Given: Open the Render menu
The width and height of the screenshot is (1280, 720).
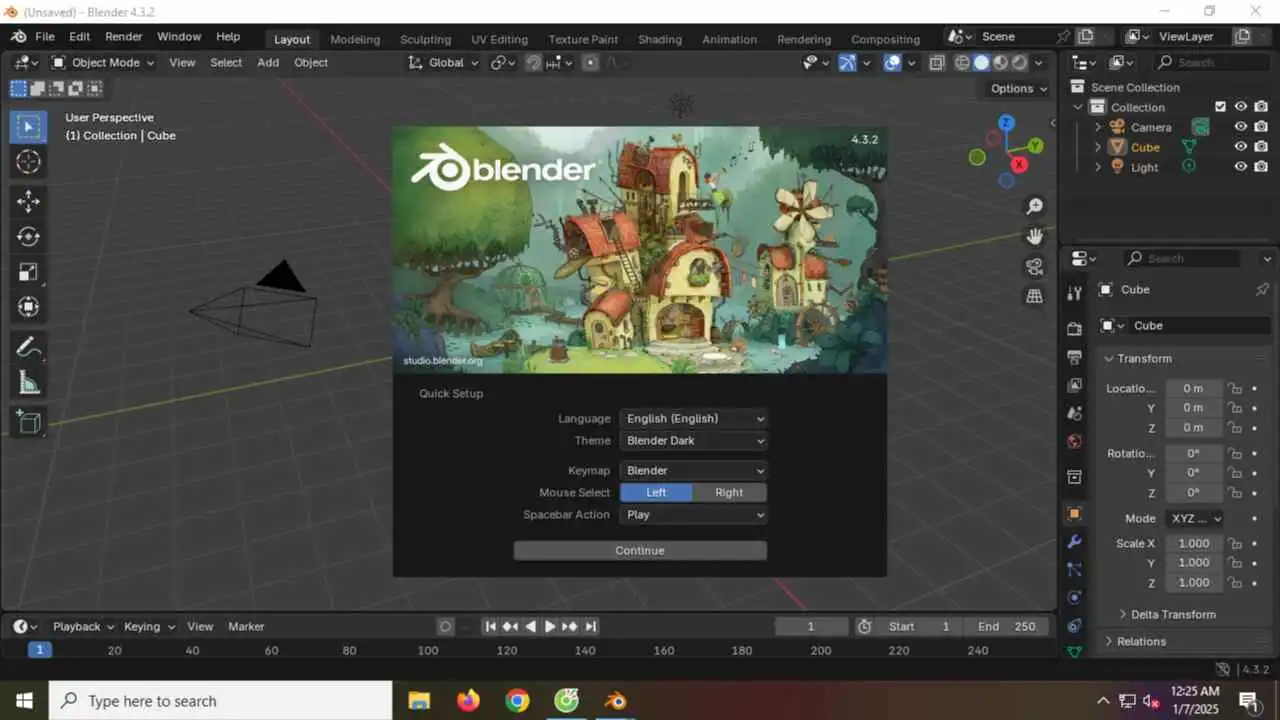Looking at the screenshot, I should 124,36.
